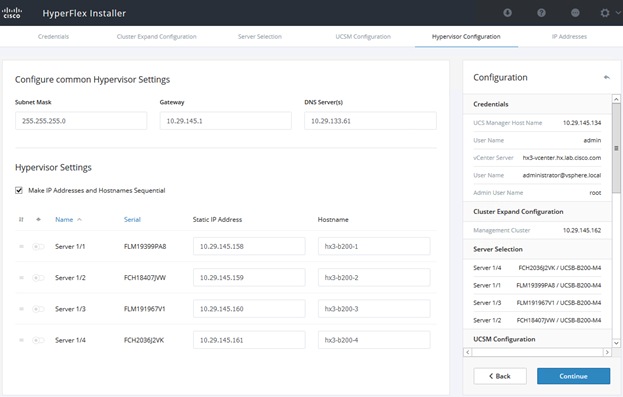Edit static IP 10.29.145.159 field

pos(249,277)
